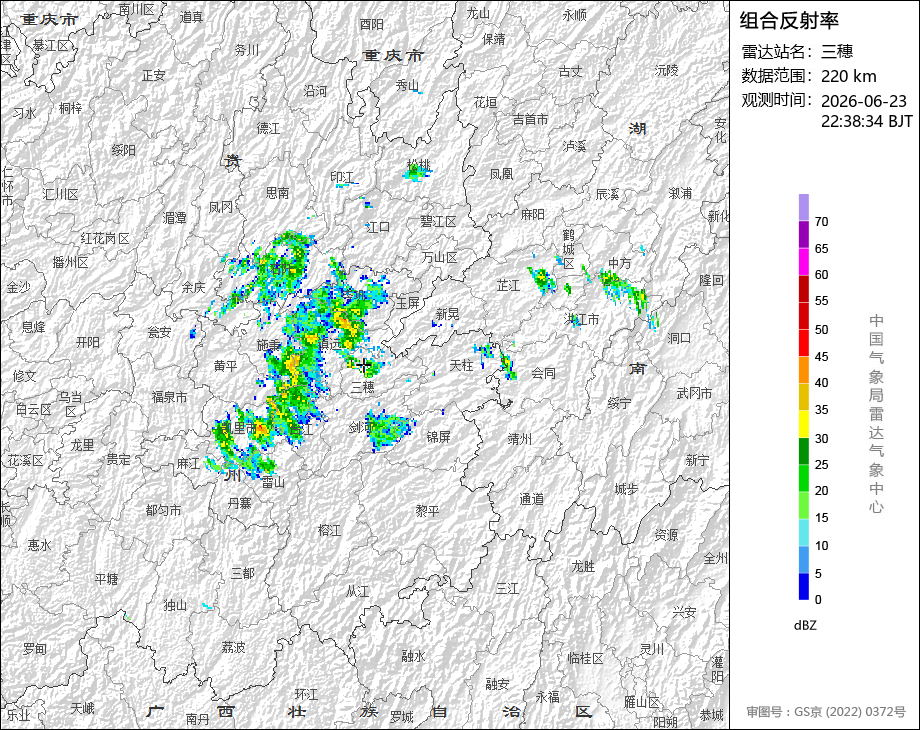Click the 天柱 county label
This screenshot has width=920, height=730.
tap(461, 365)
